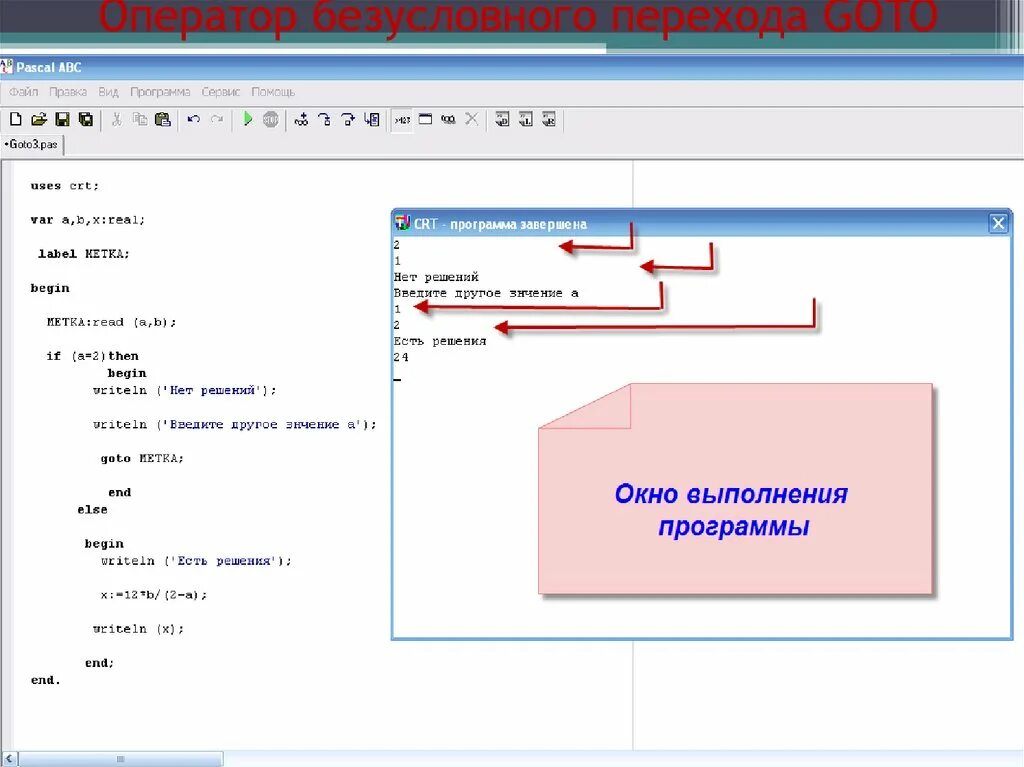Click the Copy icon on the toolbar
The image size is (1024, 767).
pos(140,119)
